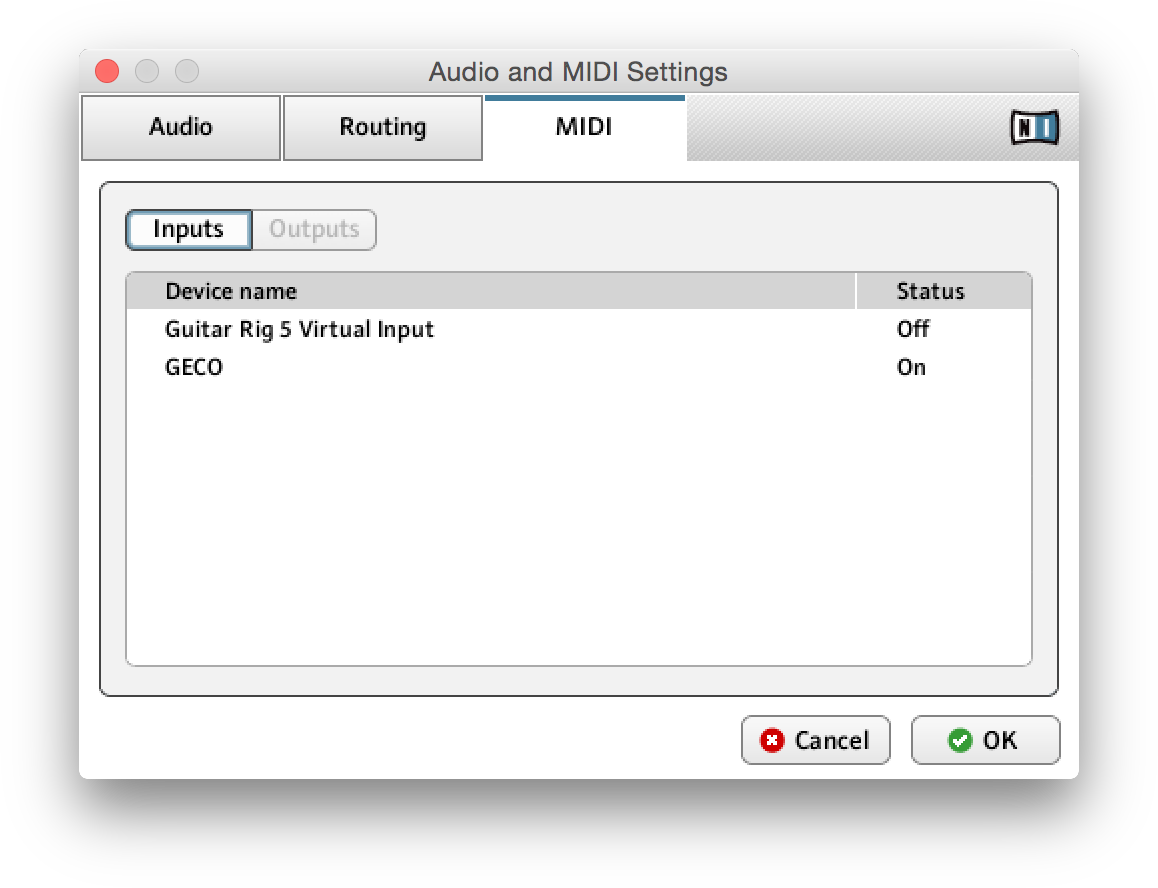Click the red X icon on Cancel
1158x888 pixels.
pos(772,740)
